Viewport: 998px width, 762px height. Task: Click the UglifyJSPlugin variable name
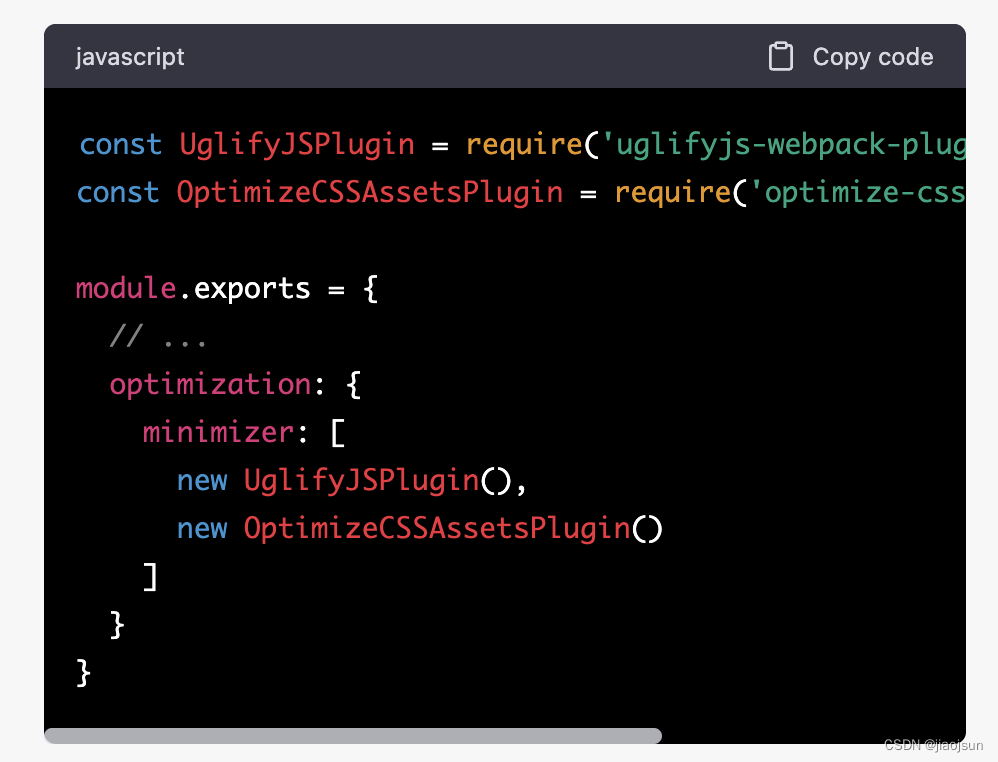point(296,144)
